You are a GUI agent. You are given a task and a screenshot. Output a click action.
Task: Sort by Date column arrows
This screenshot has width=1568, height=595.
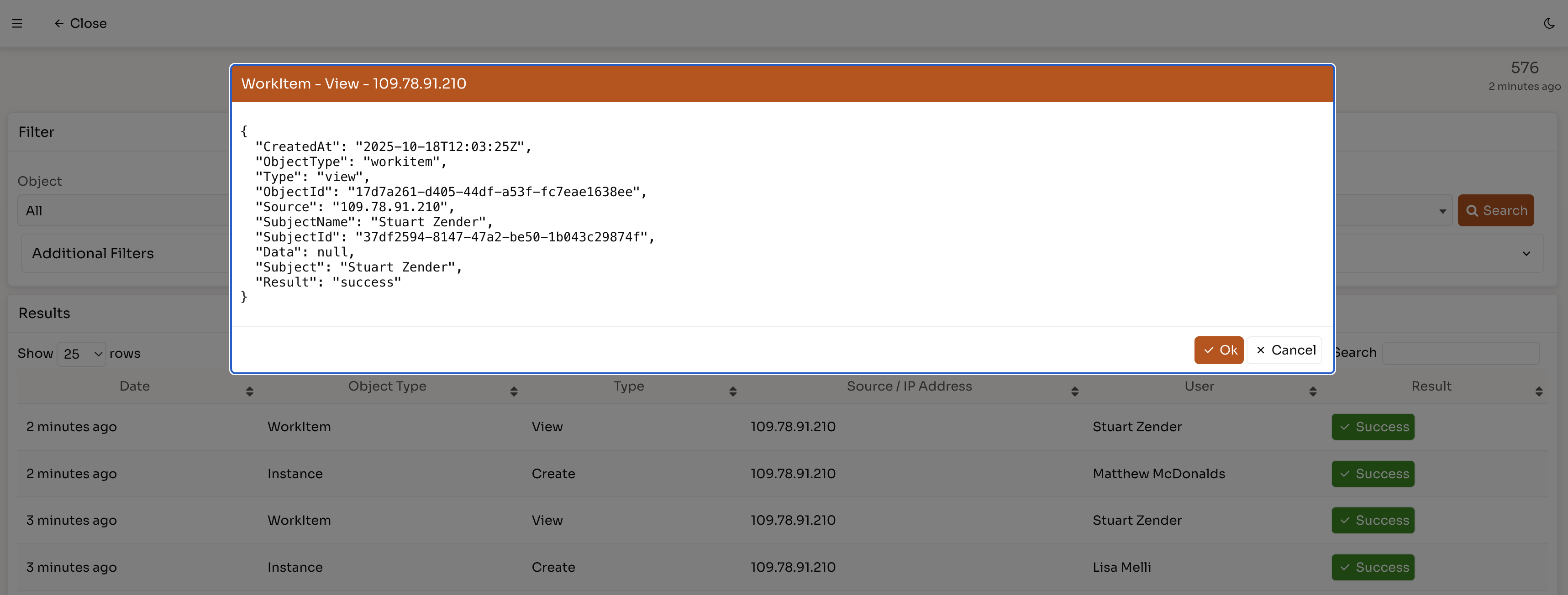click(x=250, y=391)
